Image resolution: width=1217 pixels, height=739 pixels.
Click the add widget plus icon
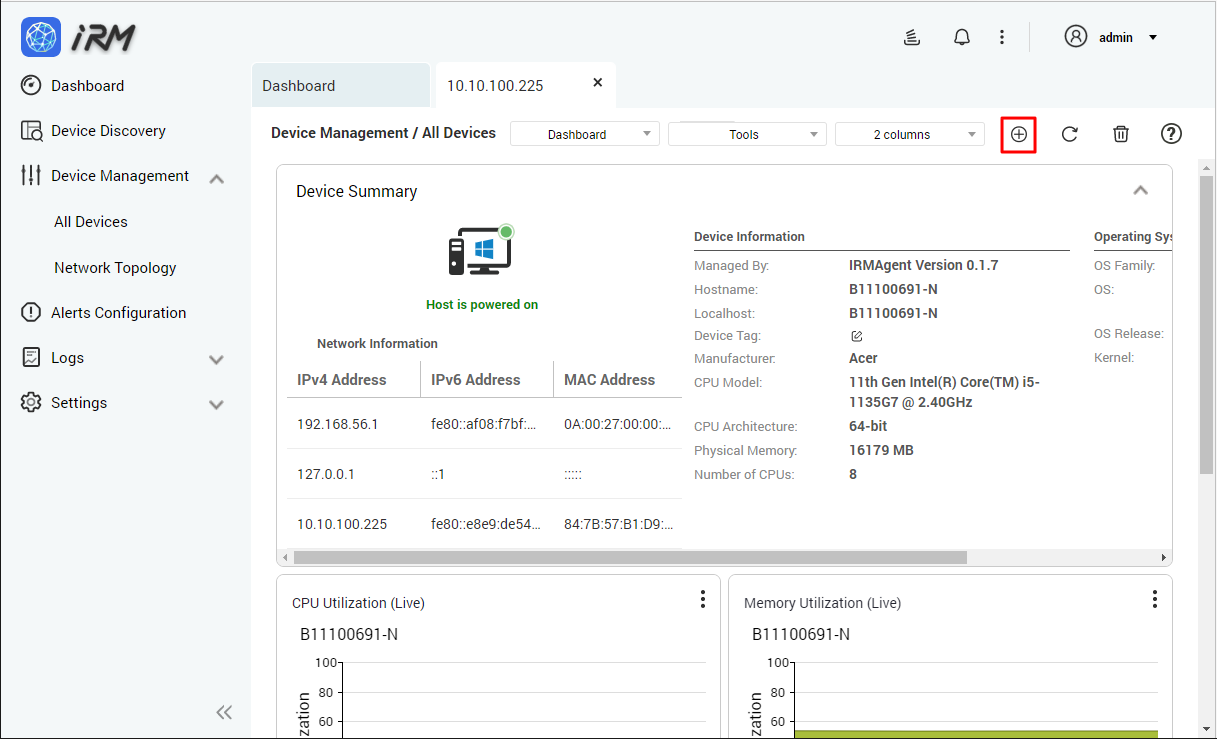tap(1017, 133)
